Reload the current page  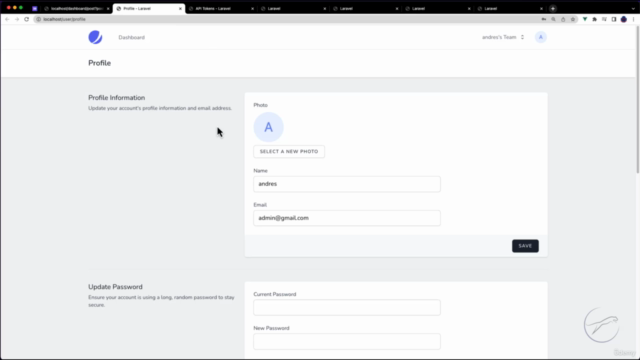[x=27, y=19]
